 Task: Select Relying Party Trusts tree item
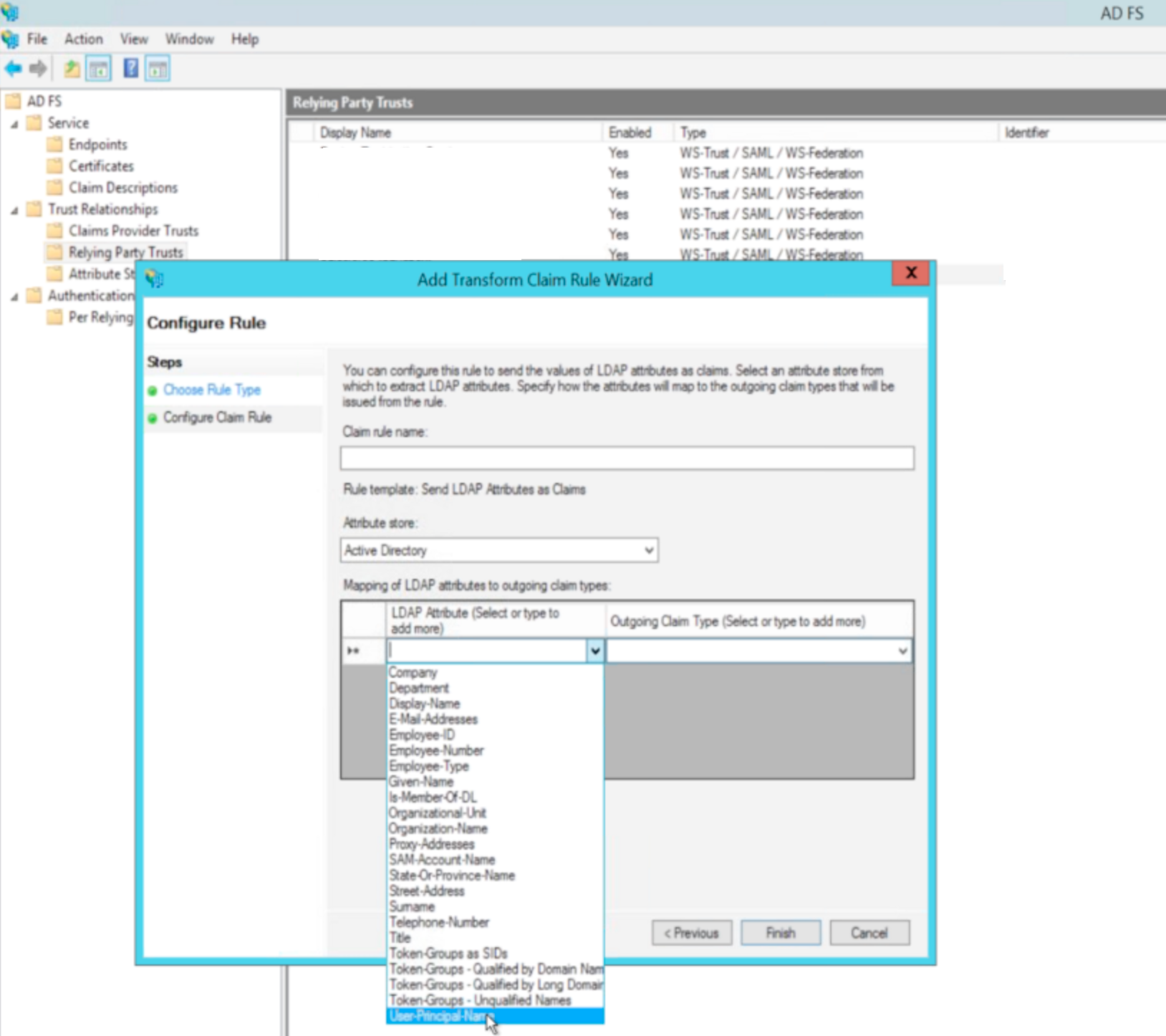tap(125, 252)
